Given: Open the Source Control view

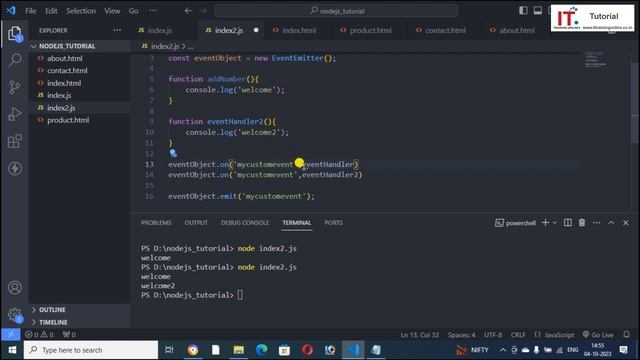Looking at the screenshot, I should 15,87.
